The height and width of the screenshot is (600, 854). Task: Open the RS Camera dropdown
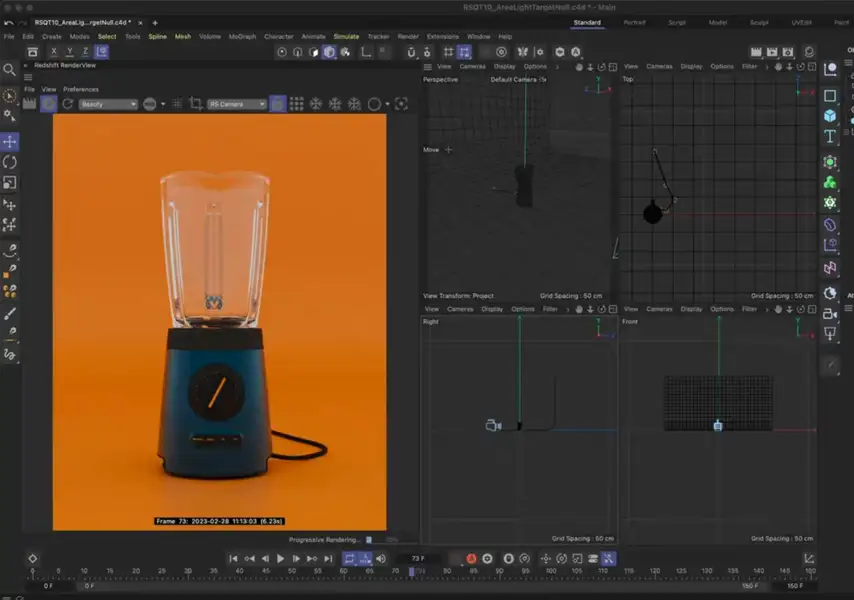(238, 104)
